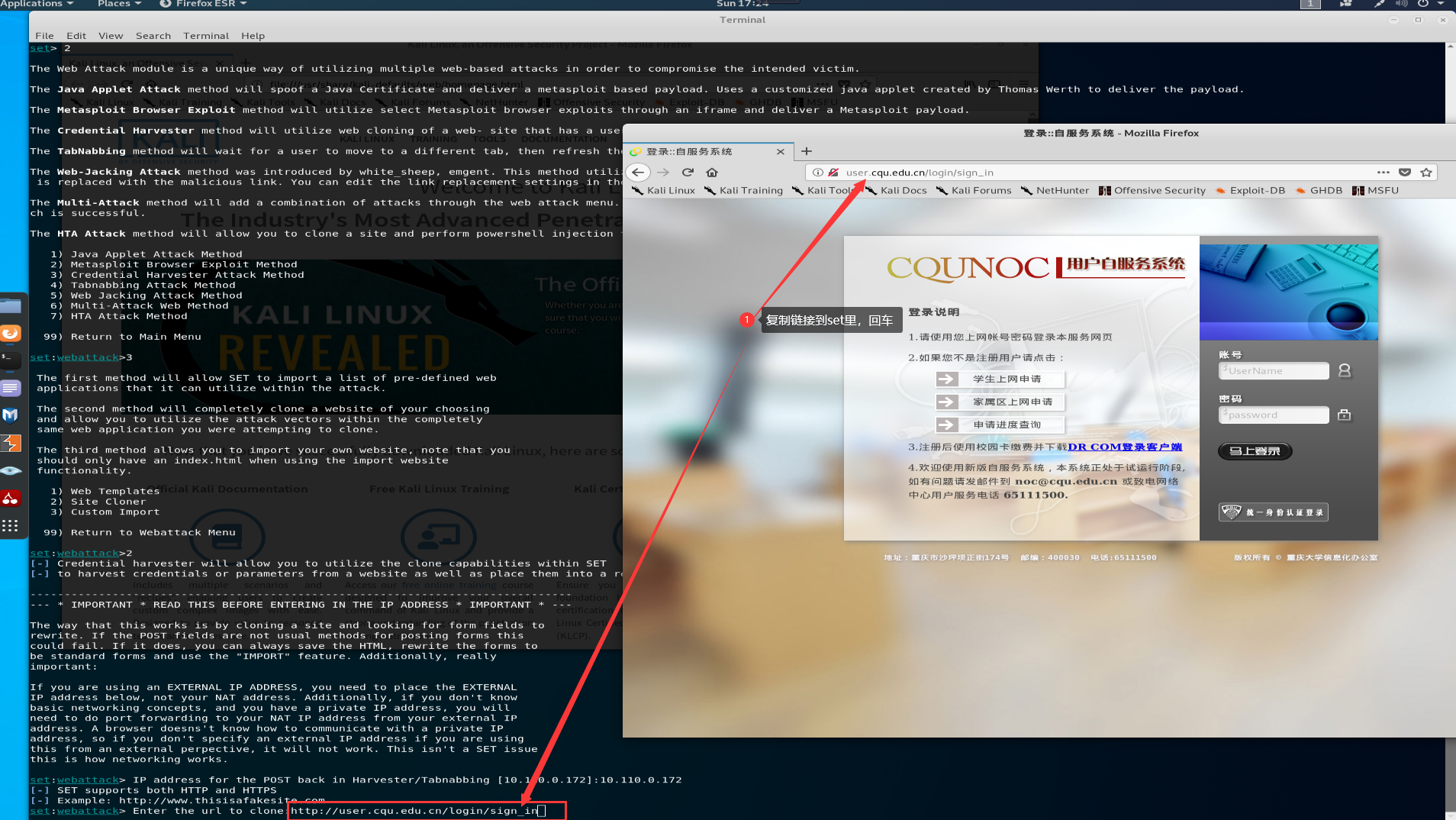Open the terminal File menu
1456x820 pixels.
(x=44, y=36)
